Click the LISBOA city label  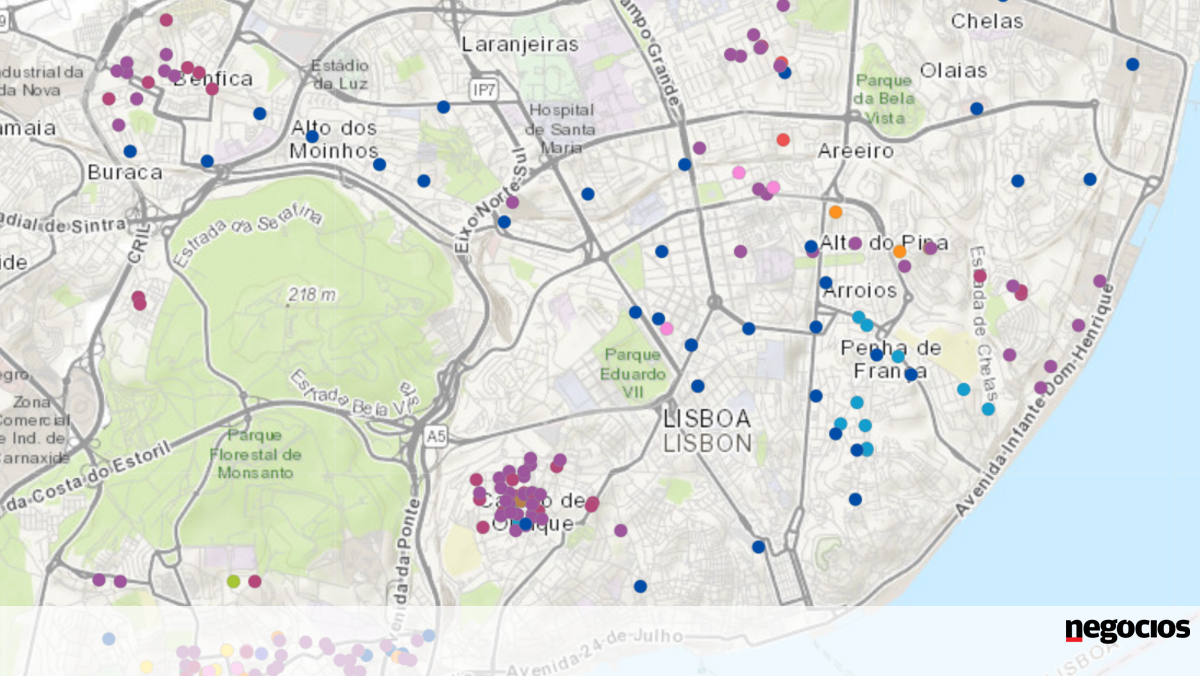pos(706,418)
